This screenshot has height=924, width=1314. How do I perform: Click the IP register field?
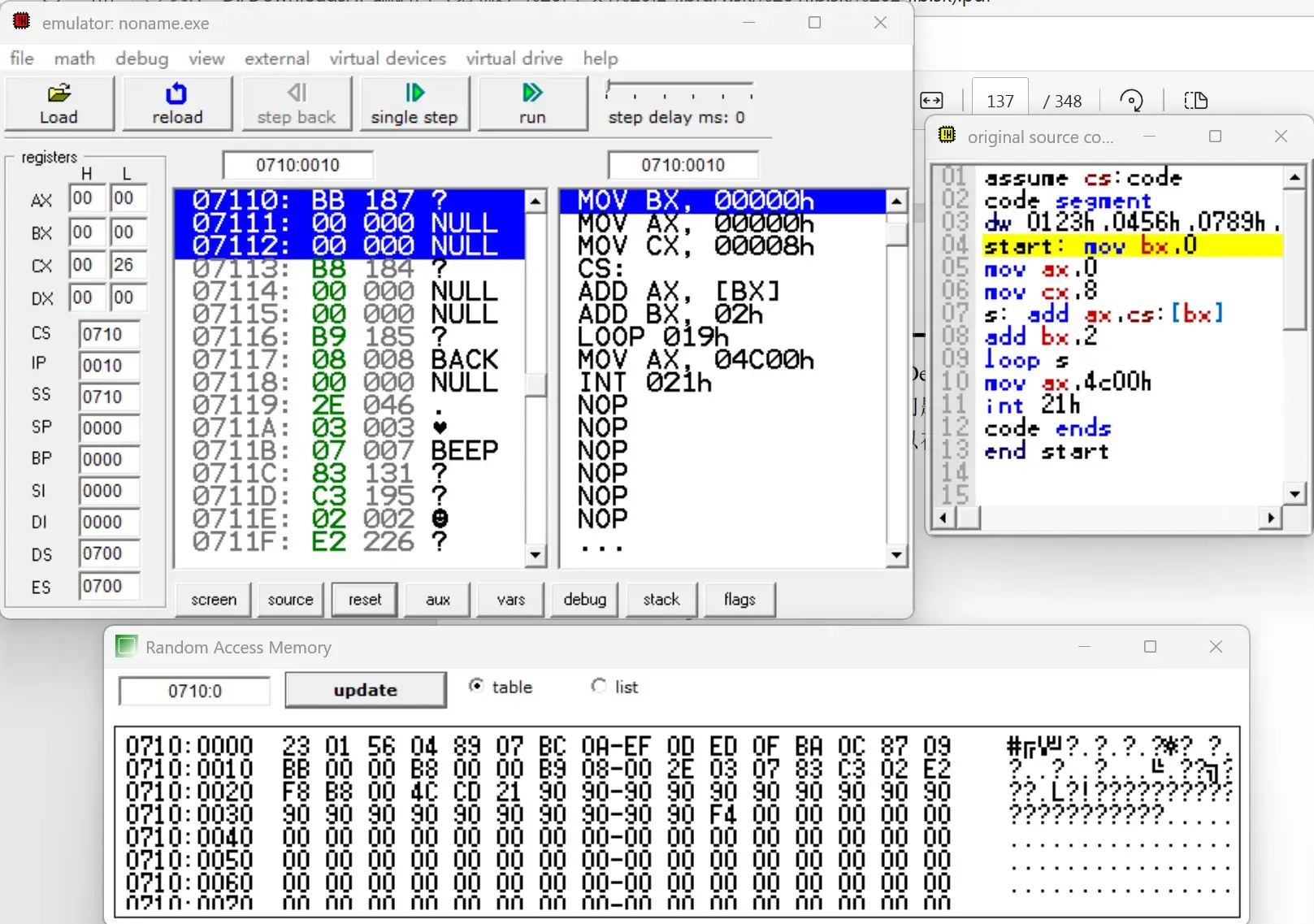tap(109, 366)
